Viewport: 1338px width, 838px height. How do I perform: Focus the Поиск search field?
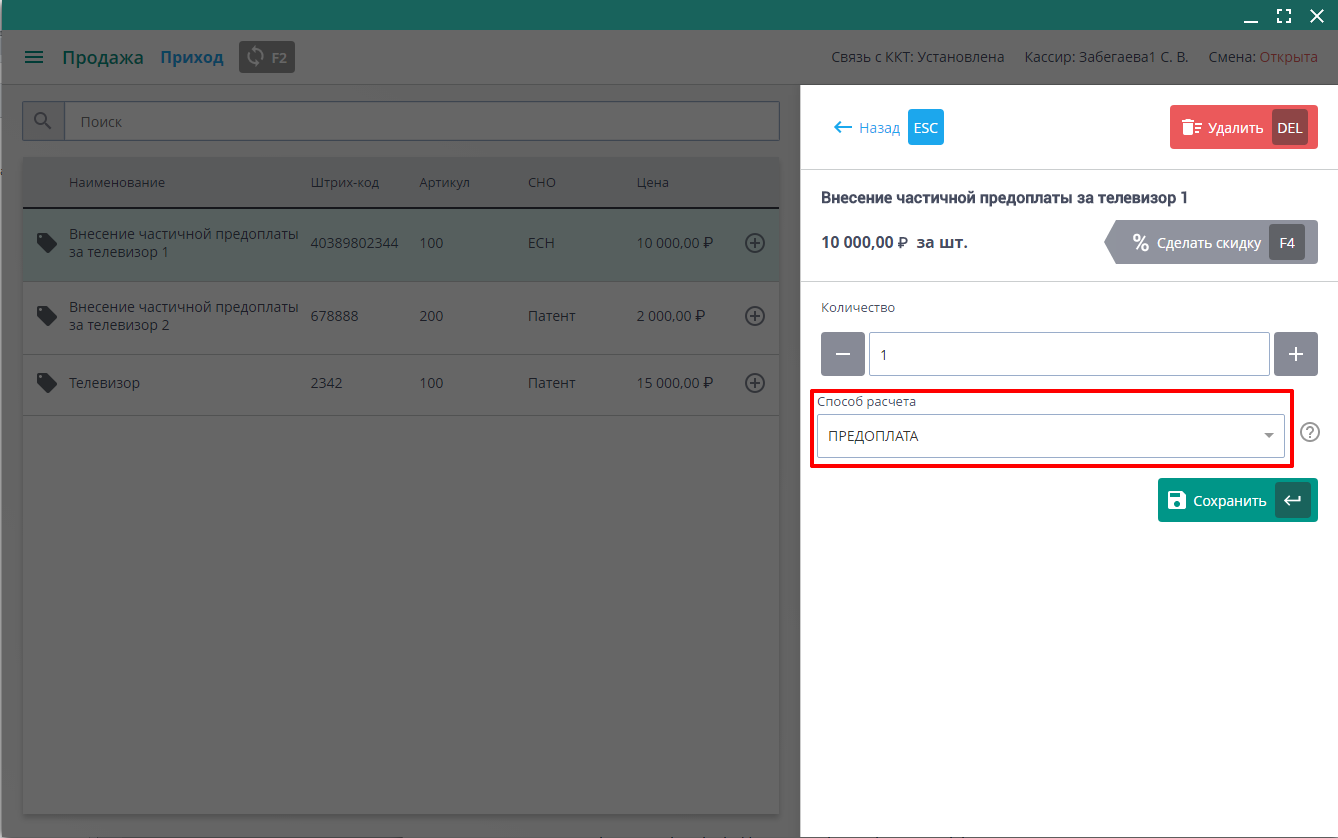tap(421, 121)
